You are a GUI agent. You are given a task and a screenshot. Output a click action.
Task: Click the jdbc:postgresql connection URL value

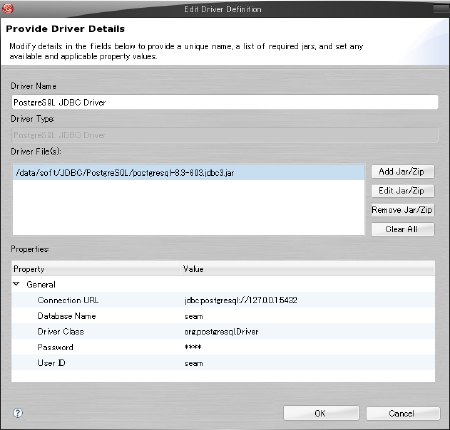click(241, 300)
